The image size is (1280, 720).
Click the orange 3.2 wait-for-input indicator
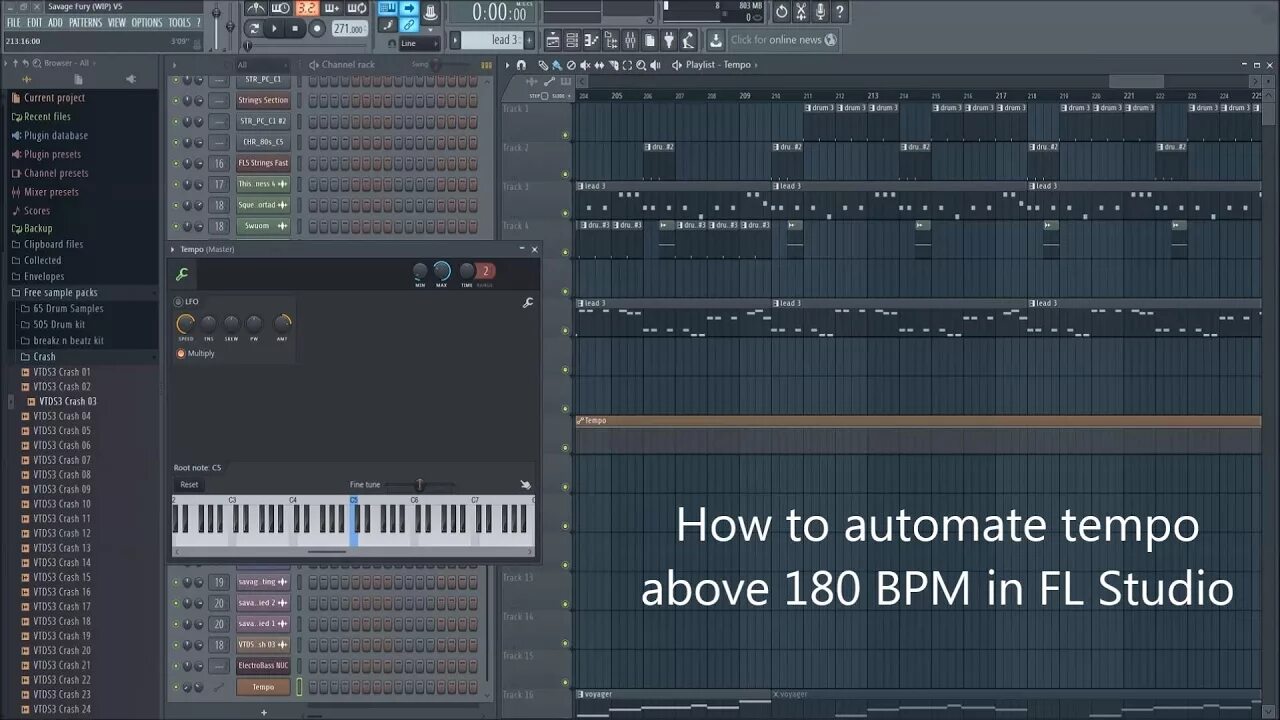coord(306,9)
